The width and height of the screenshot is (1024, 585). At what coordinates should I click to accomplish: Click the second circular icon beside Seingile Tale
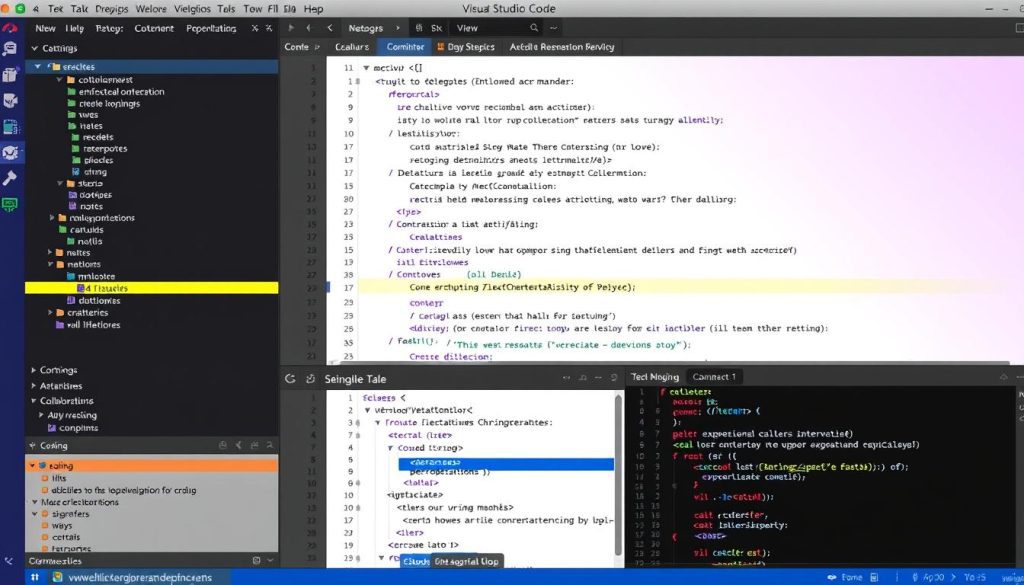pos(311,379)
